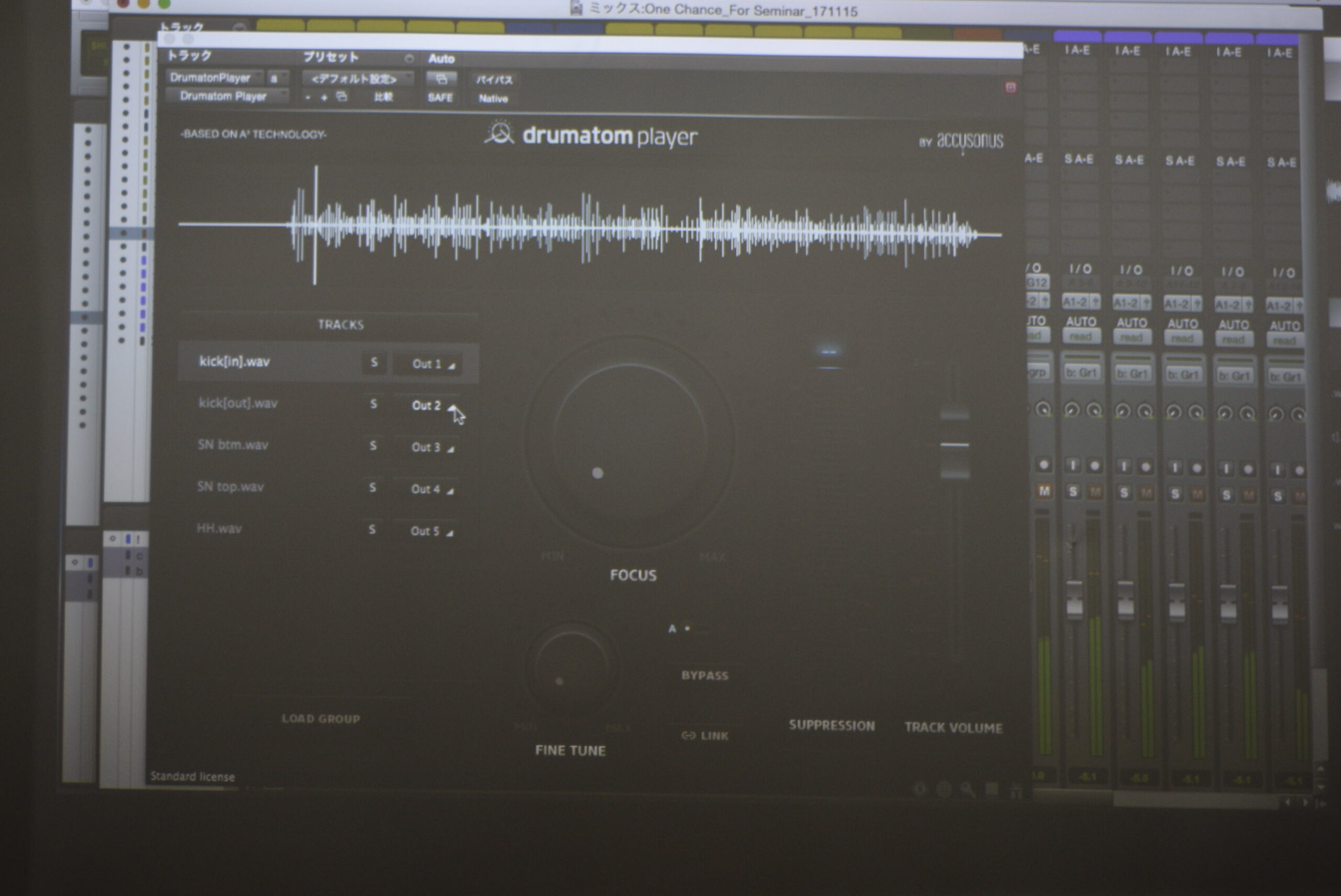Screen dimensions: 1341x896
Task: Solo the HH.wav track
Action: point(372,530)
